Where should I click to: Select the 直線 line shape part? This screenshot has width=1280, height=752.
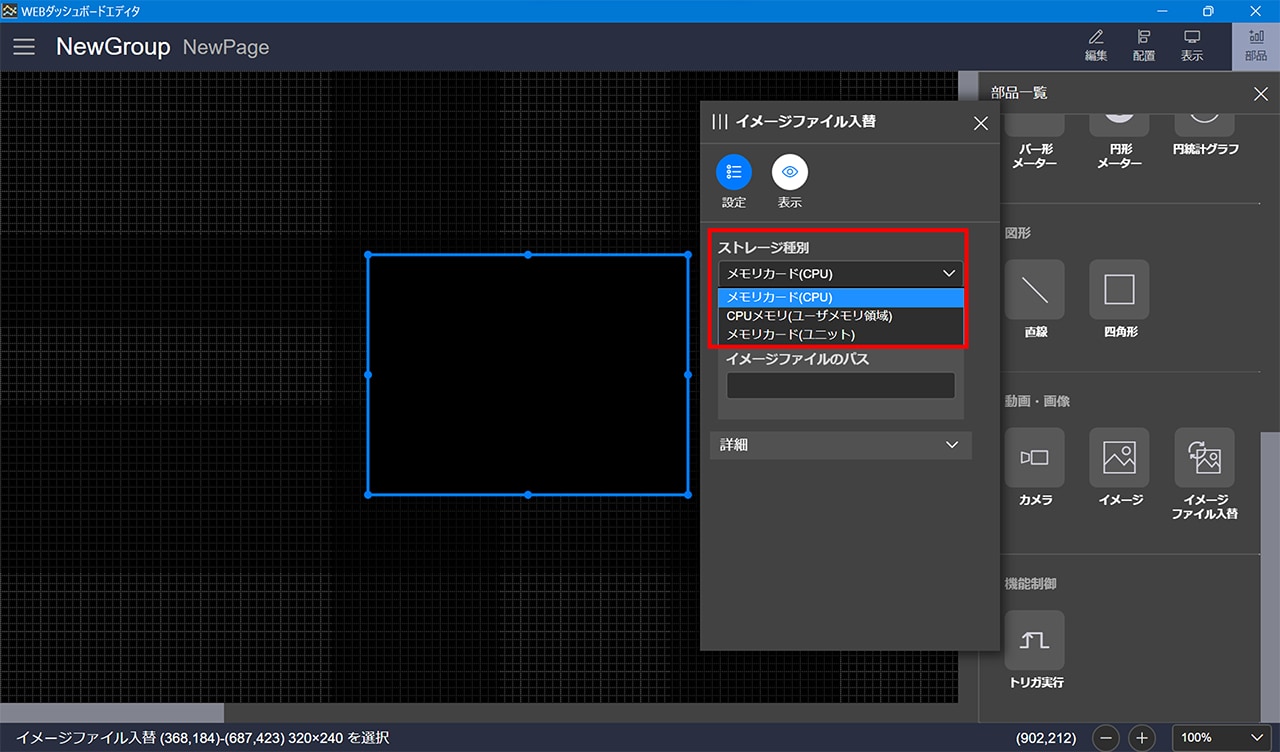[x=1034, y=290]
